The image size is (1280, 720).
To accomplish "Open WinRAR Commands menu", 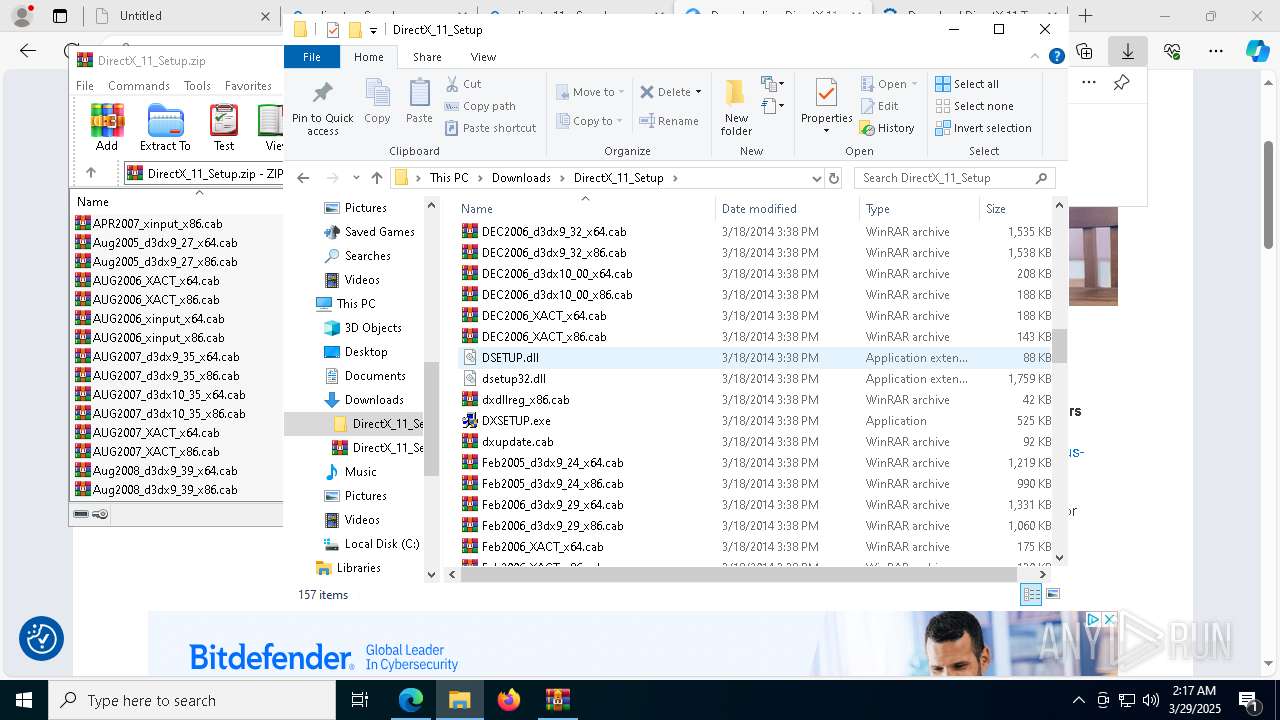I will pyautogui.click(x=139, y=86).
